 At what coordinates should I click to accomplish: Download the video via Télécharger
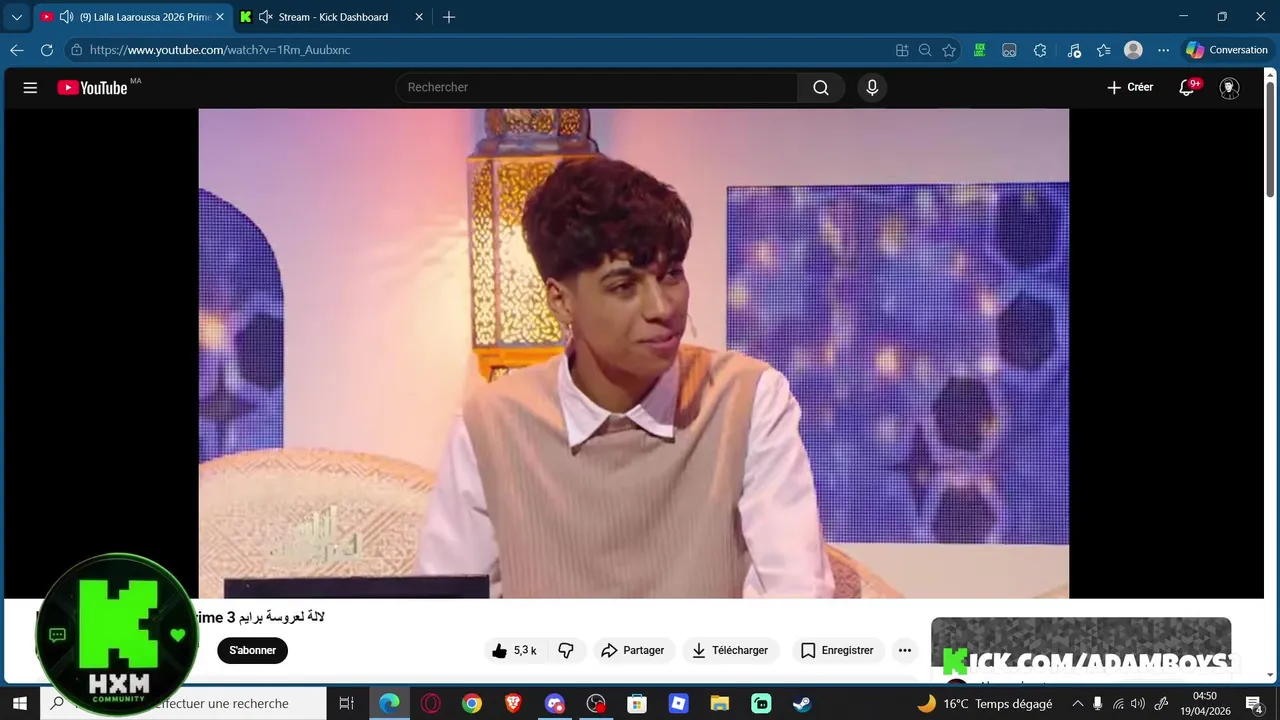[730, 650]
